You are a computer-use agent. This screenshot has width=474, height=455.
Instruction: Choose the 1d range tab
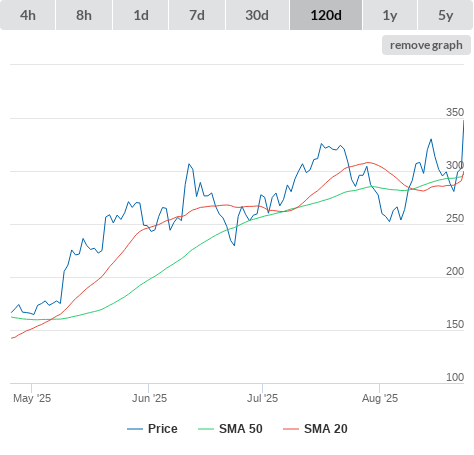tap(141, 15)
